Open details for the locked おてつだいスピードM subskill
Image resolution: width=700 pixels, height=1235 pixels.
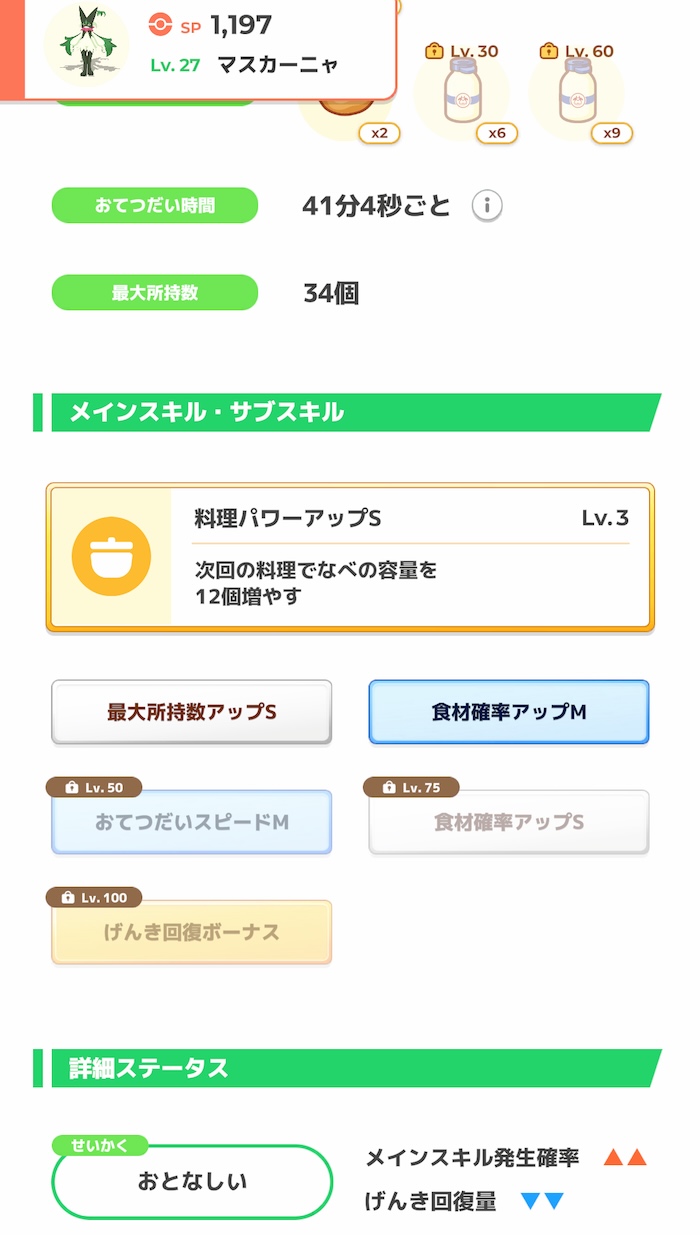(x=191, y=821)
